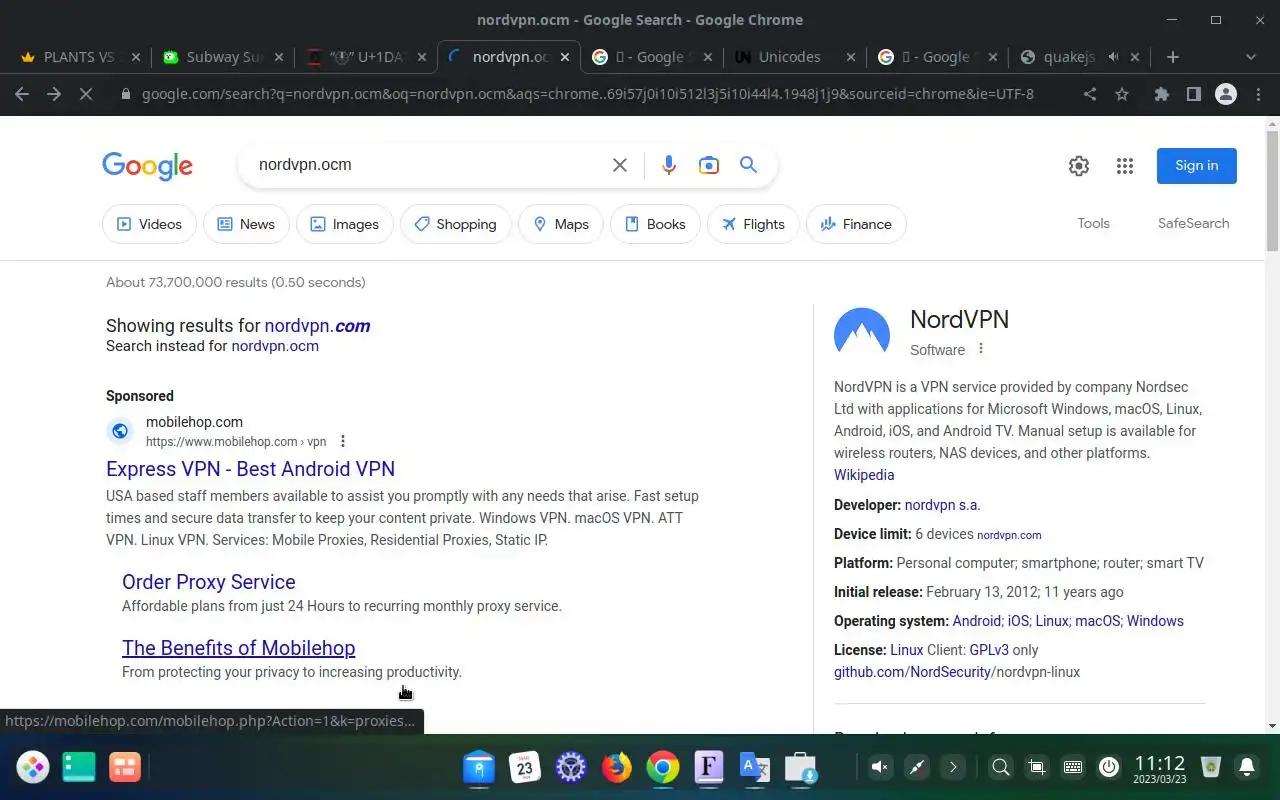Share this page via address bar icon
Viewport: 1280px width, 800px height.
coord(1090,94)
